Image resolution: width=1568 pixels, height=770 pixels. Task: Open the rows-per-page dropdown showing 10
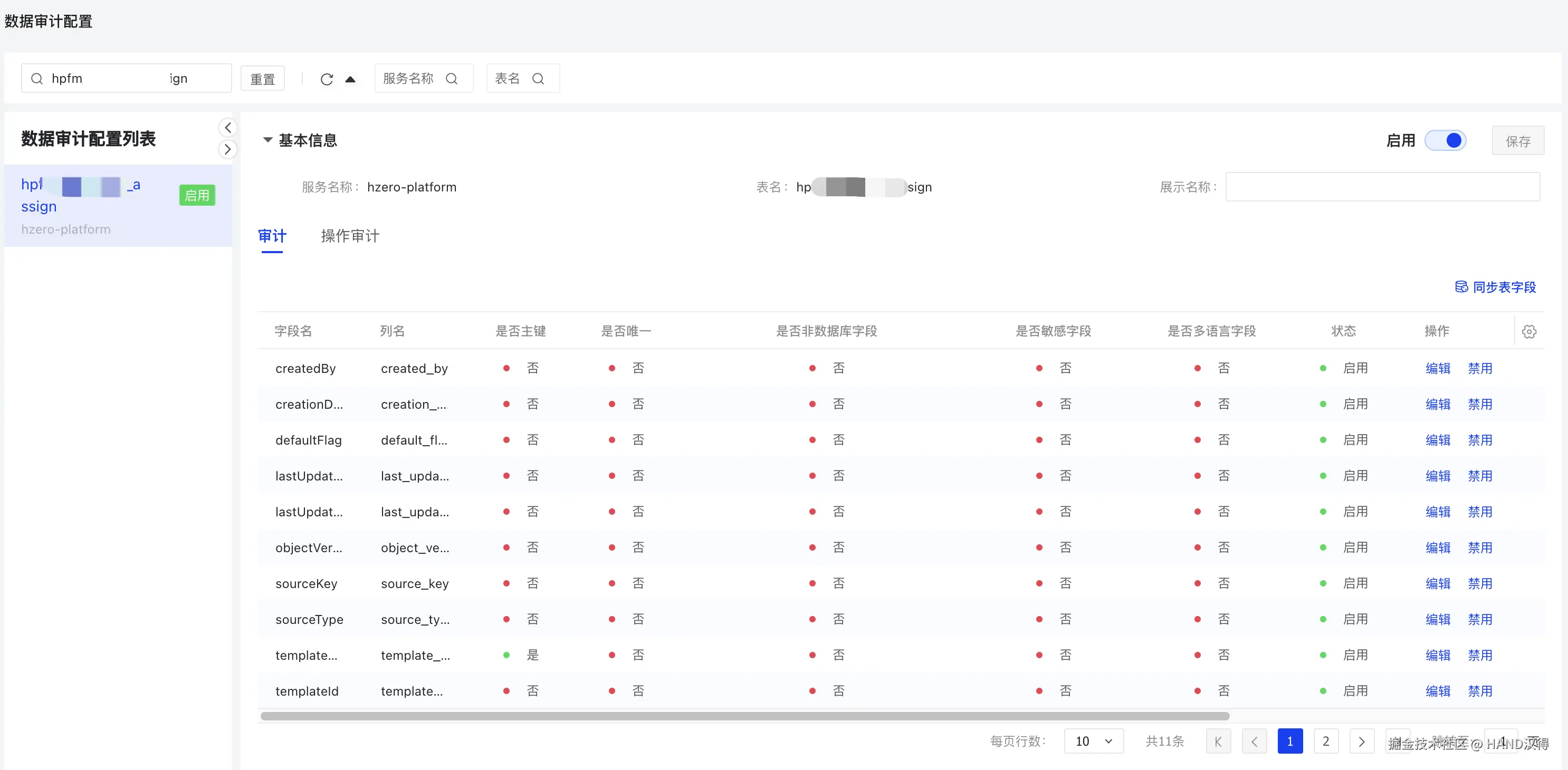tap(1093, 742)
